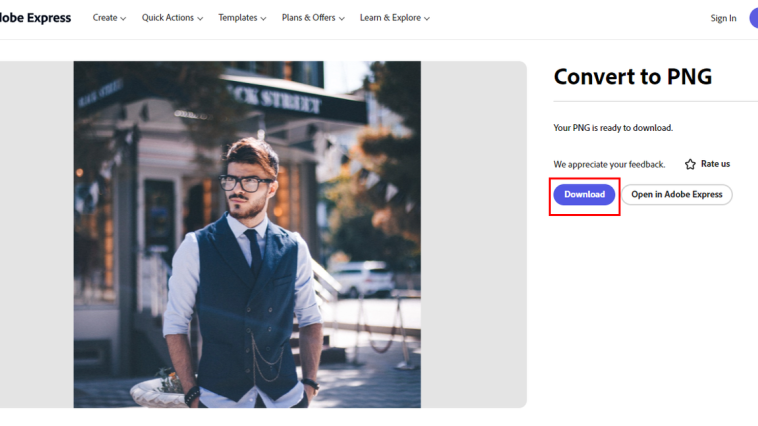Expand the chevron next to Templates

point(263,18)
